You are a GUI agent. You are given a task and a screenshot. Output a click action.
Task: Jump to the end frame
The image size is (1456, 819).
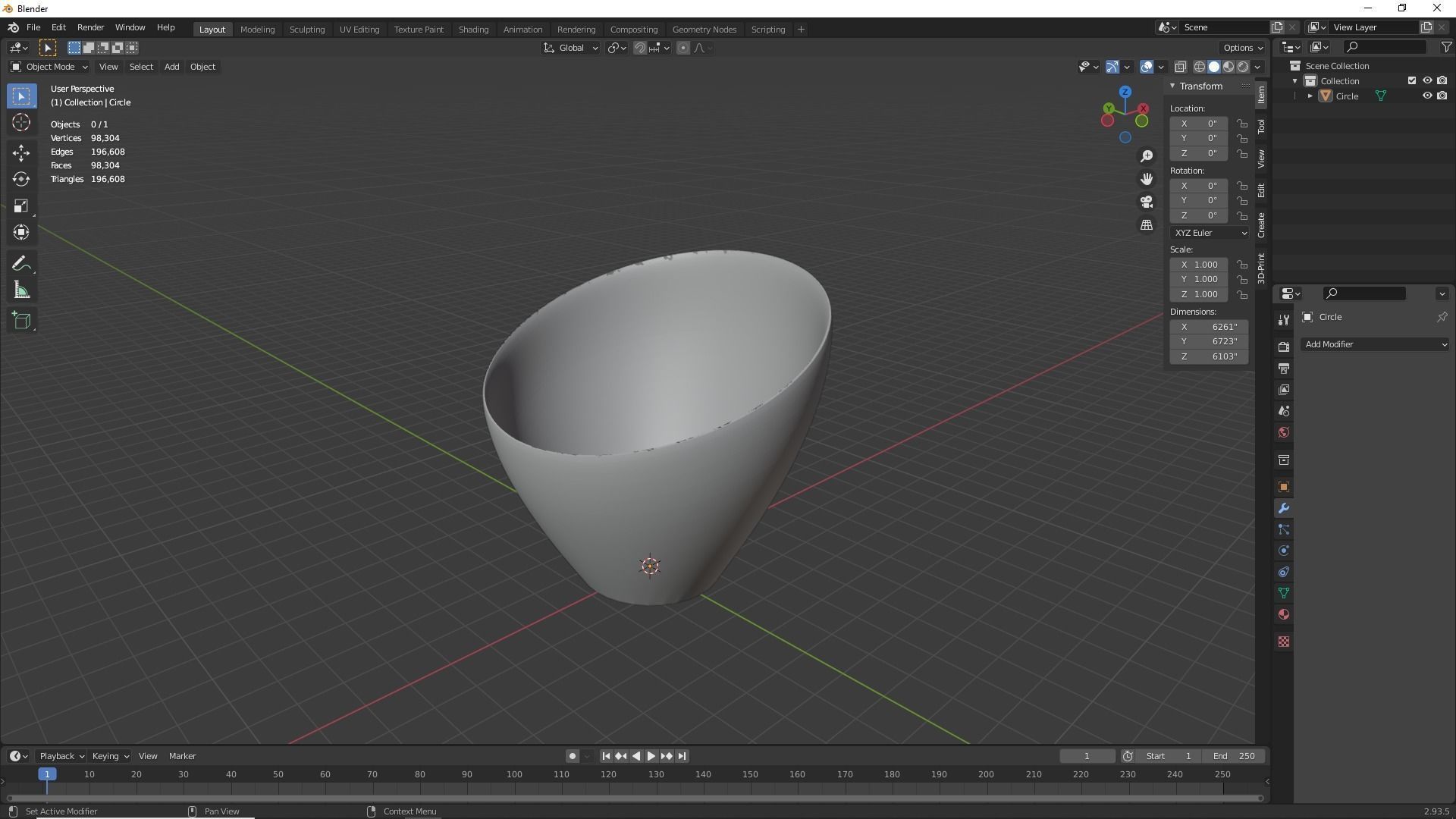click(682, 756)
